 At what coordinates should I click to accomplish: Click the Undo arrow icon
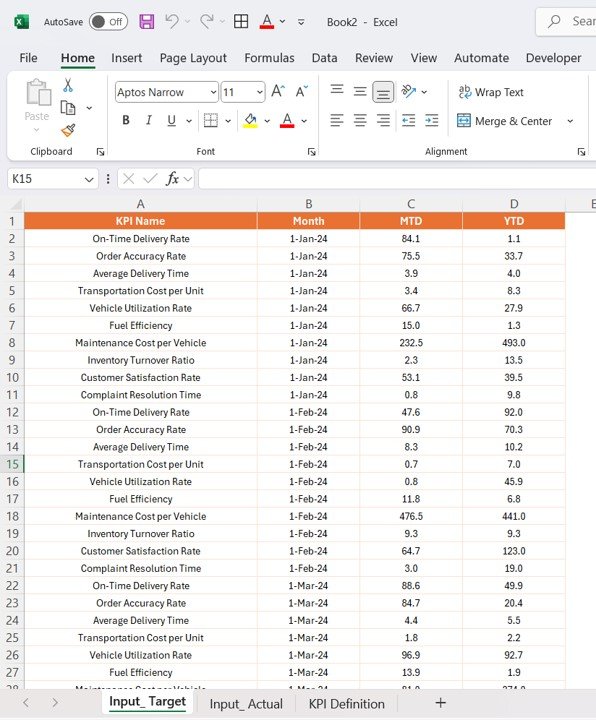click(172, 21)
